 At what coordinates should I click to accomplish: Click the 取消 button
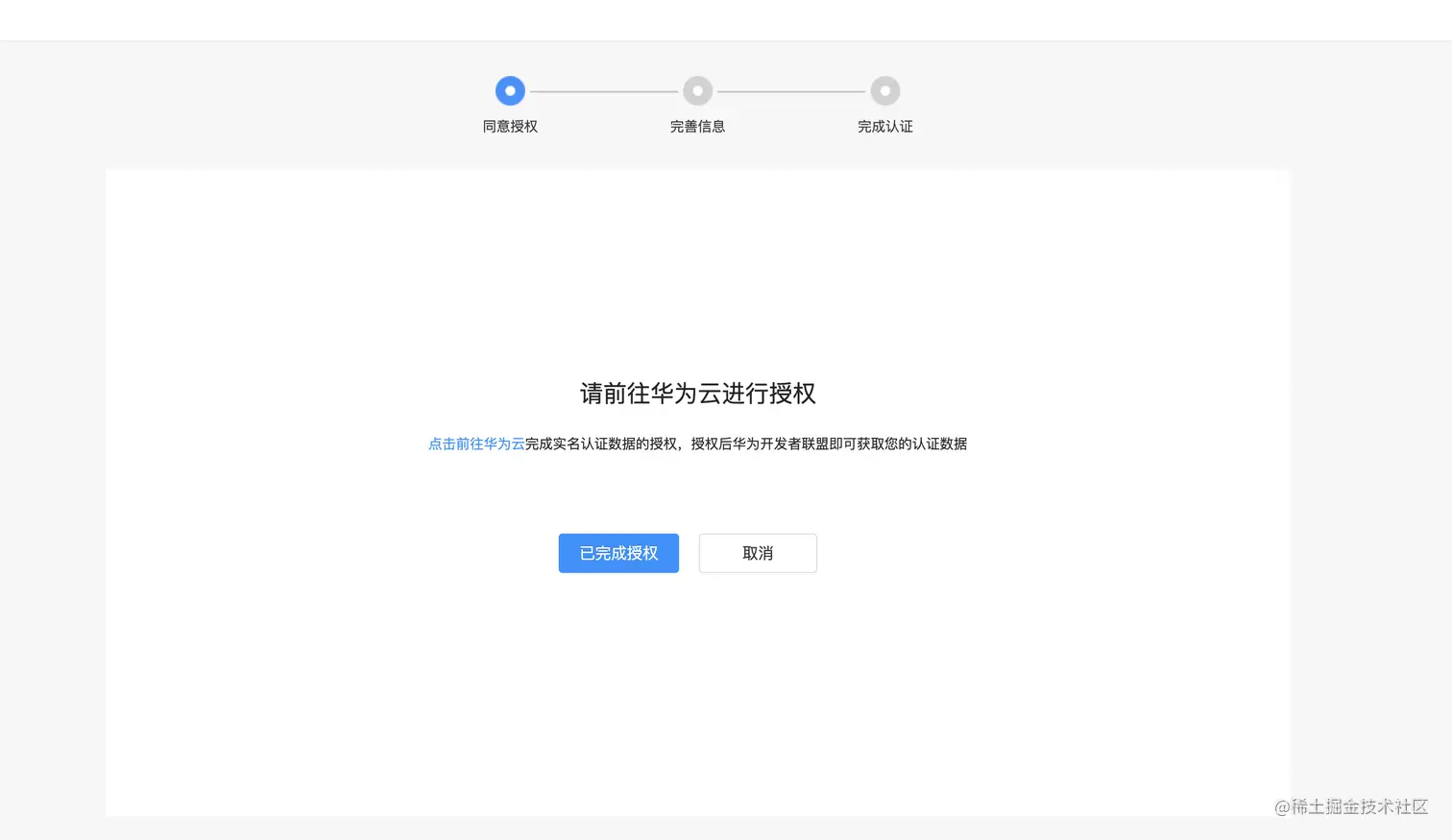pyautogui.click(x=758, y=553)
